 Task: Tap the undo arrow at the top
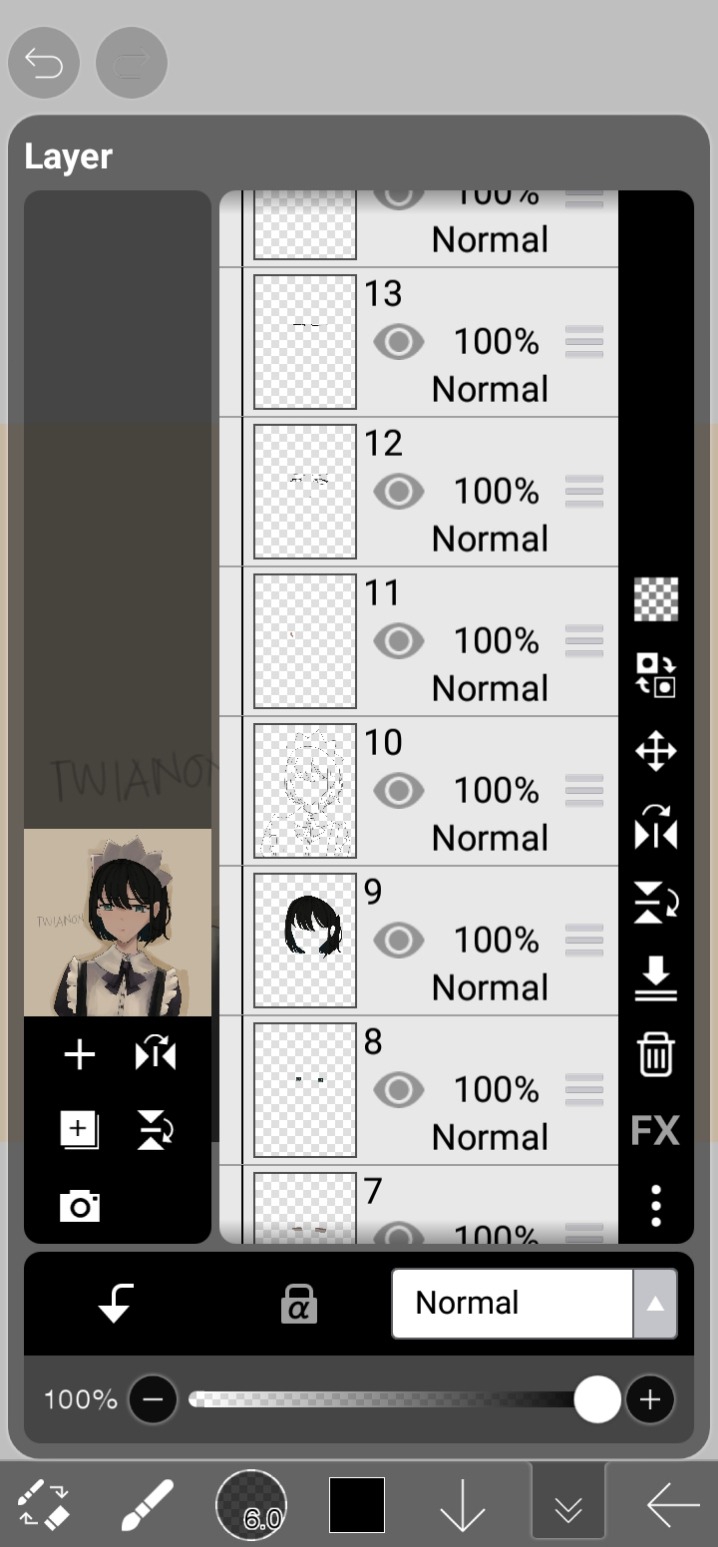[44, 65]
